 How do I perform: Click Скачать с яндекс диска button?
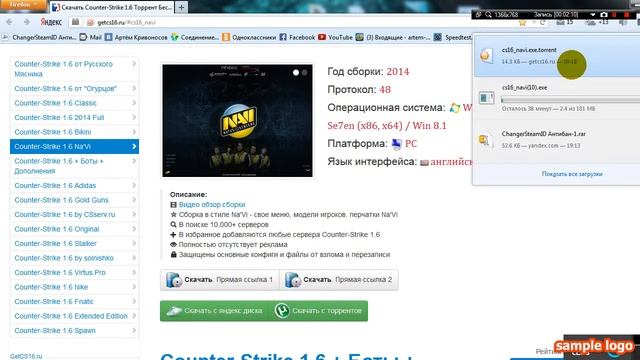[x=214, y=311]
